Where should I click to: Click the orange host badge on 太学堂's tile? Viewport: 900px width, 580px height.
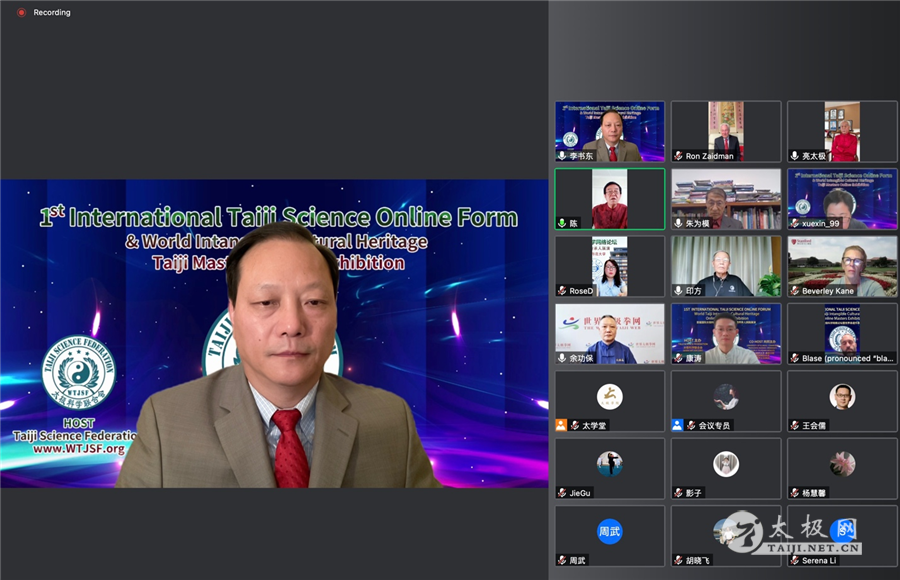click(x=562, y=425)
